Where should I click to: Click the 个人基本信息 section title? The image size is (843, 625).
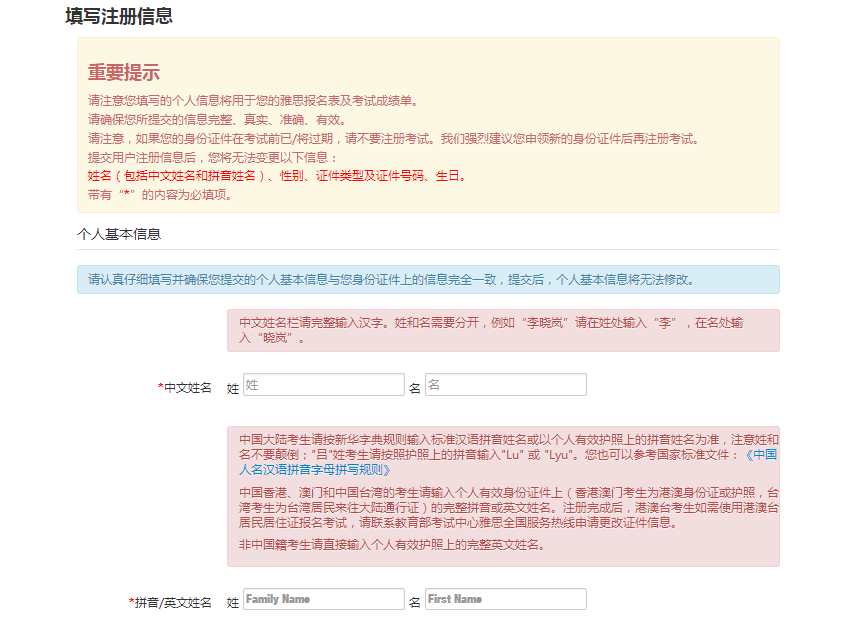(x=119, y=234)
